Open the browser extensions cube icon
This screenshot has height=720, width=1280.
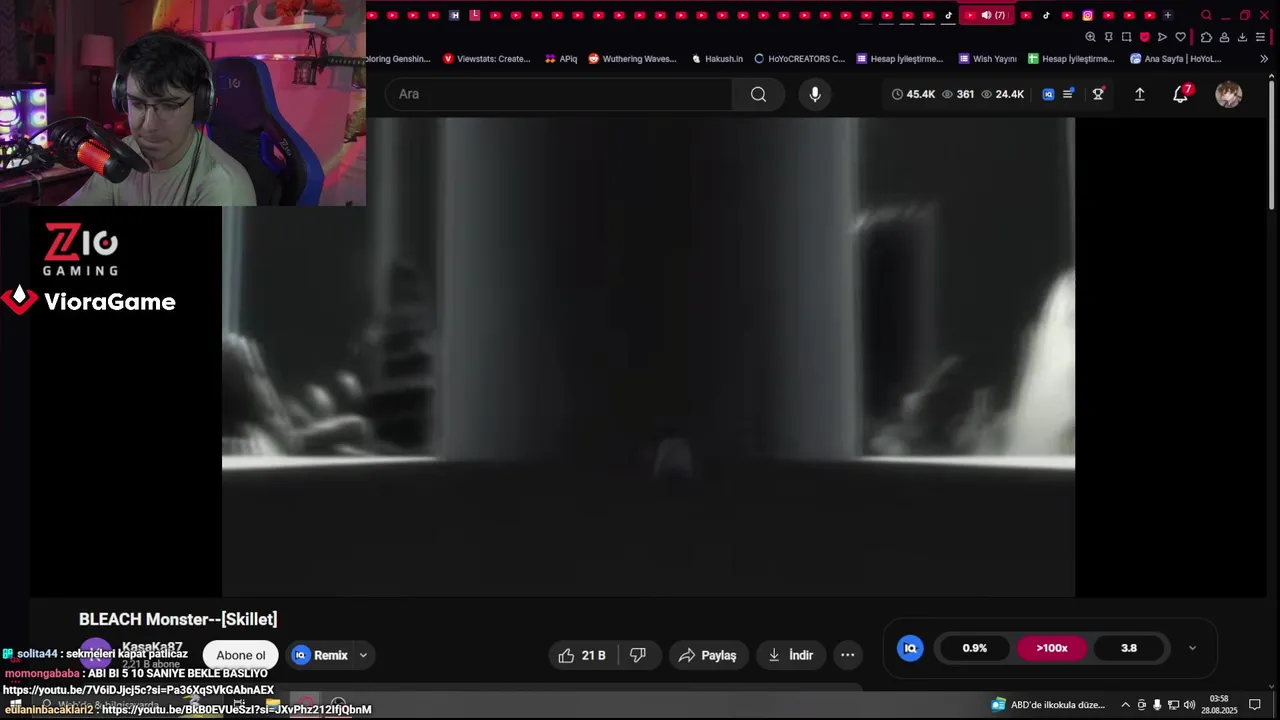[x=1206, y=37]
